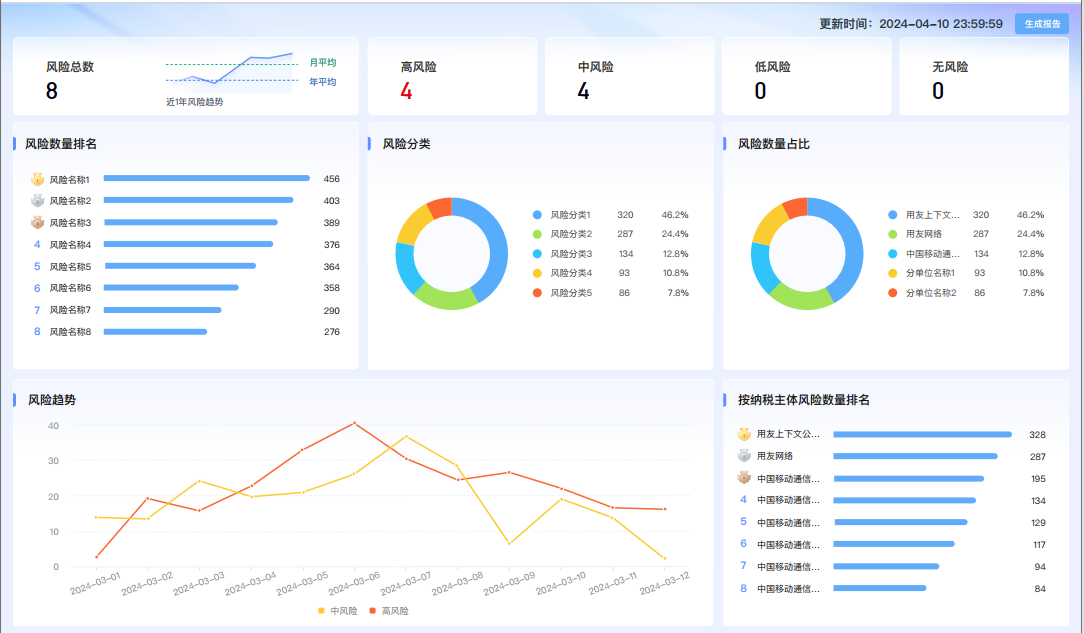The image size is (1084, 633).
Task: Open the 低风险 summary card showing 0
Action: coord(806,77)
